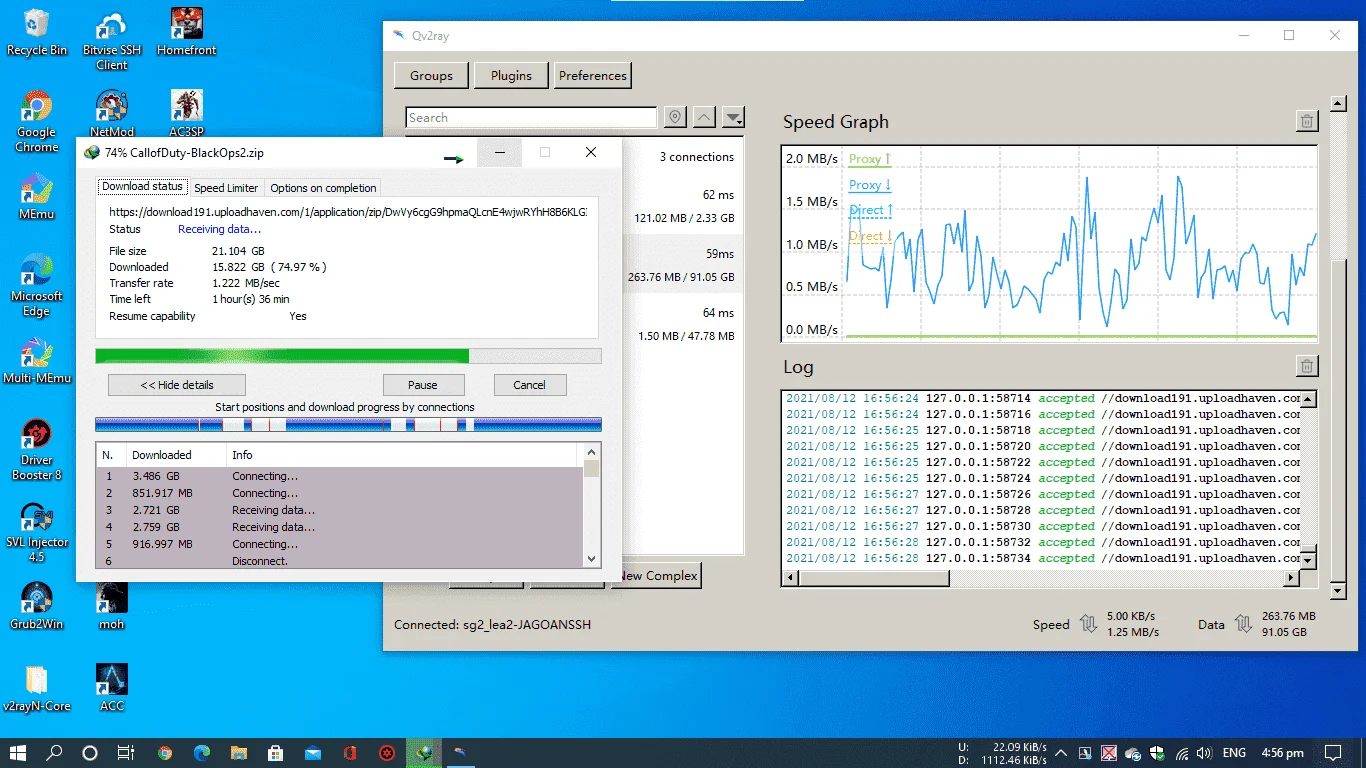Open the Office app from the taskbar
The width and height of the screenshot is (1366, 768).
pos(350,753)
